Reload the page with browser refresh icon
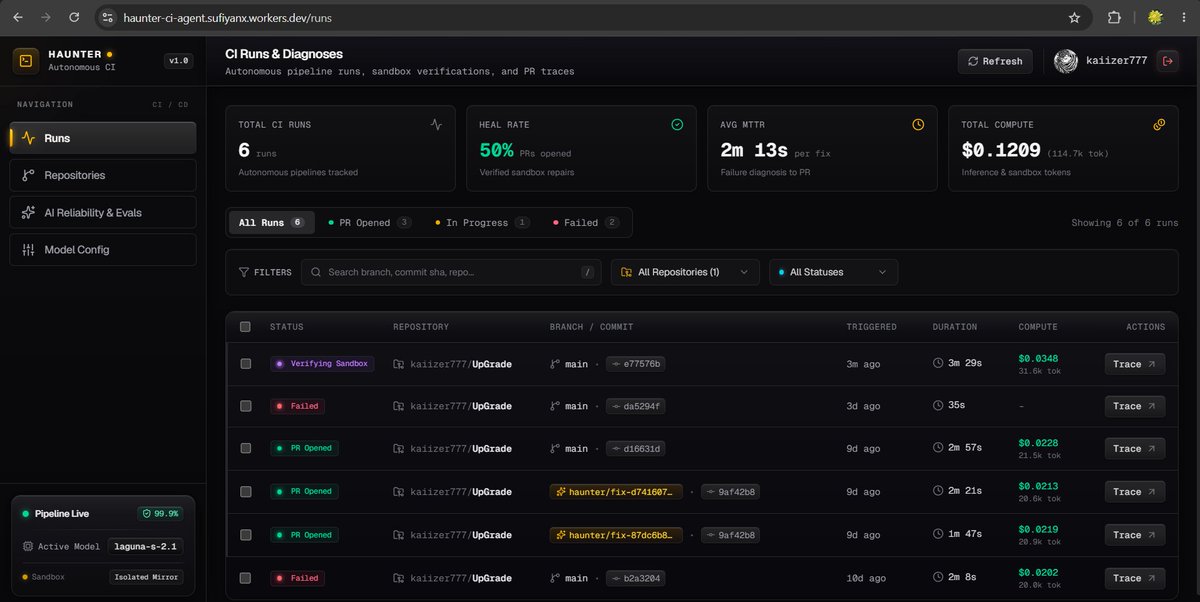This screenshot has height=602, width=1200. [75, 17]
